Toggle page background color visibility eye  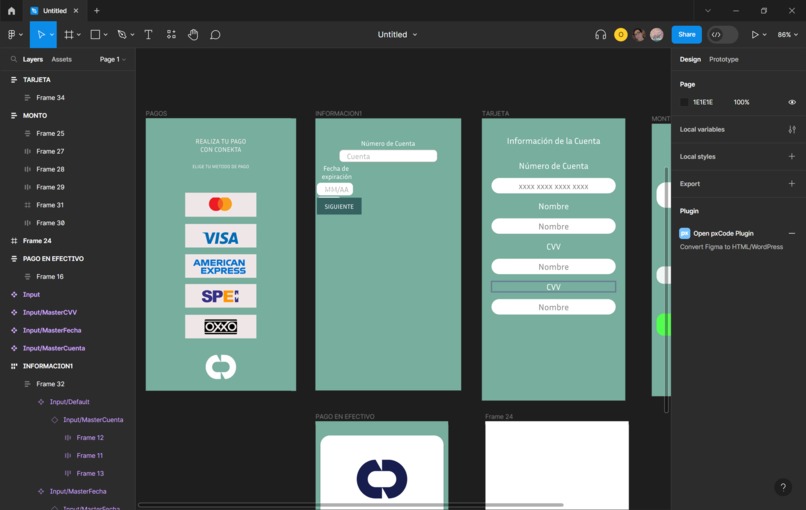pos(792,102)
